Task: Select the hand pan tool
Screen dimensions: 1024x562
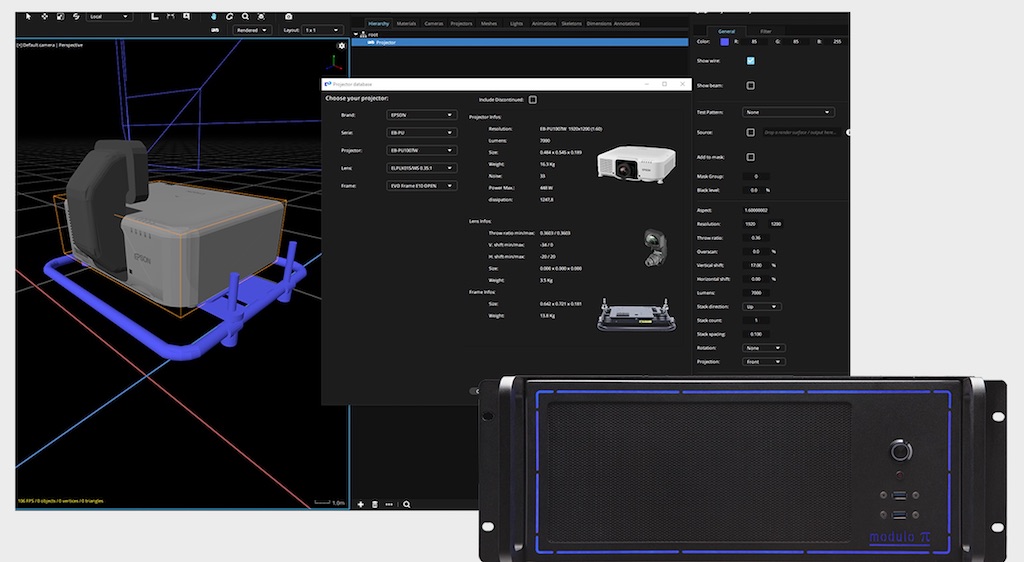Action: coord(214,16)
